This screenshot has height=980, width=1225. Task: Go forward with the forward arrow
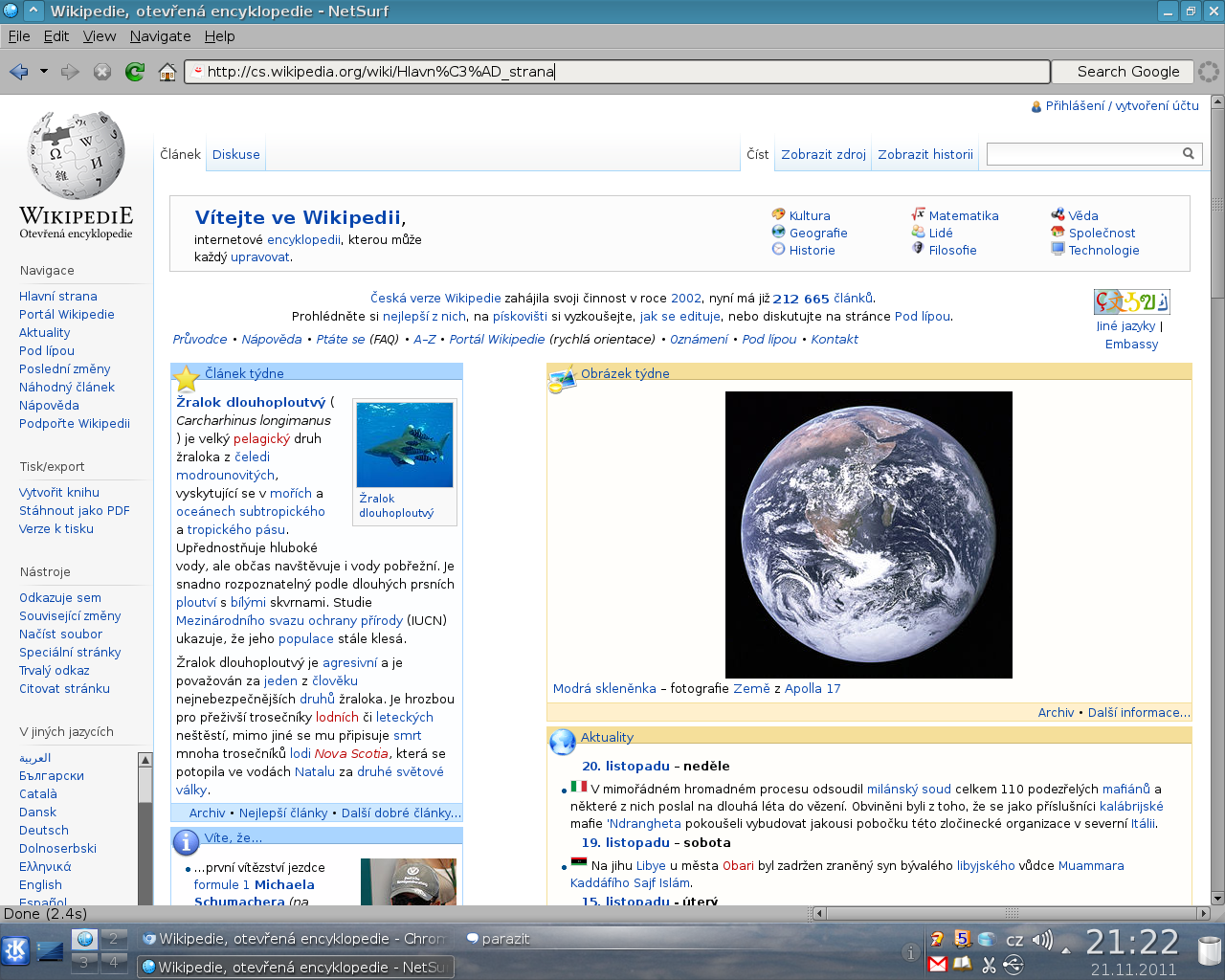point(70,72)
